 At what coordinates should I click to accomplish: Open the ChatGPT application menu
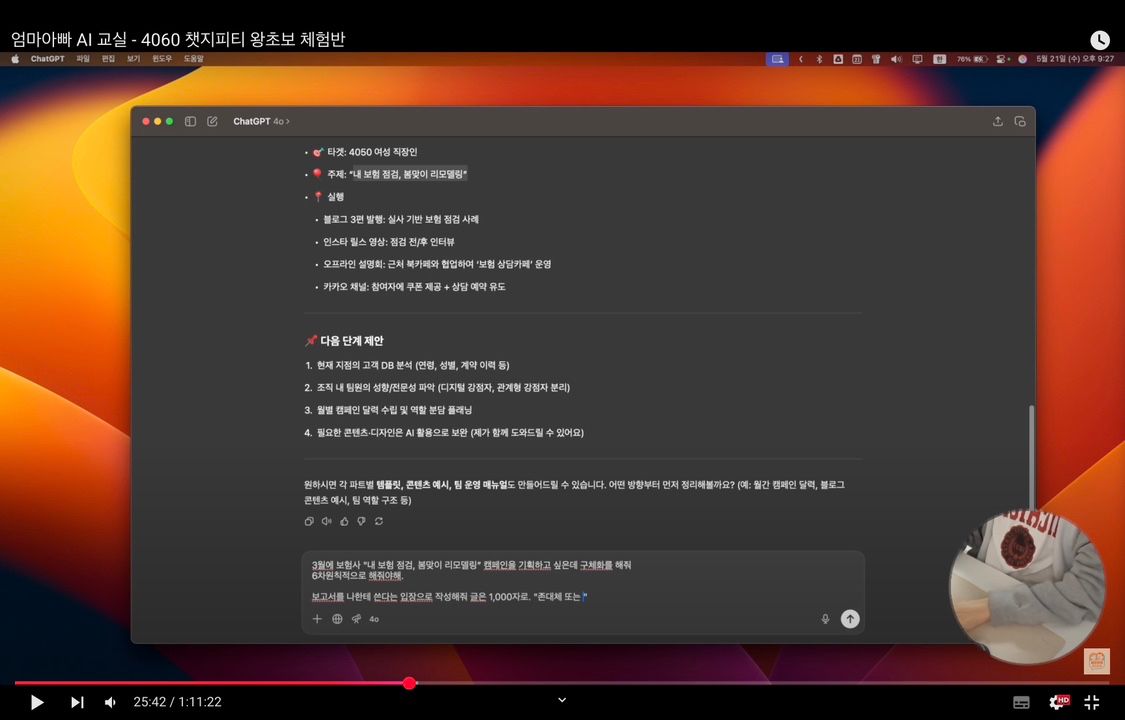point(47,59)
